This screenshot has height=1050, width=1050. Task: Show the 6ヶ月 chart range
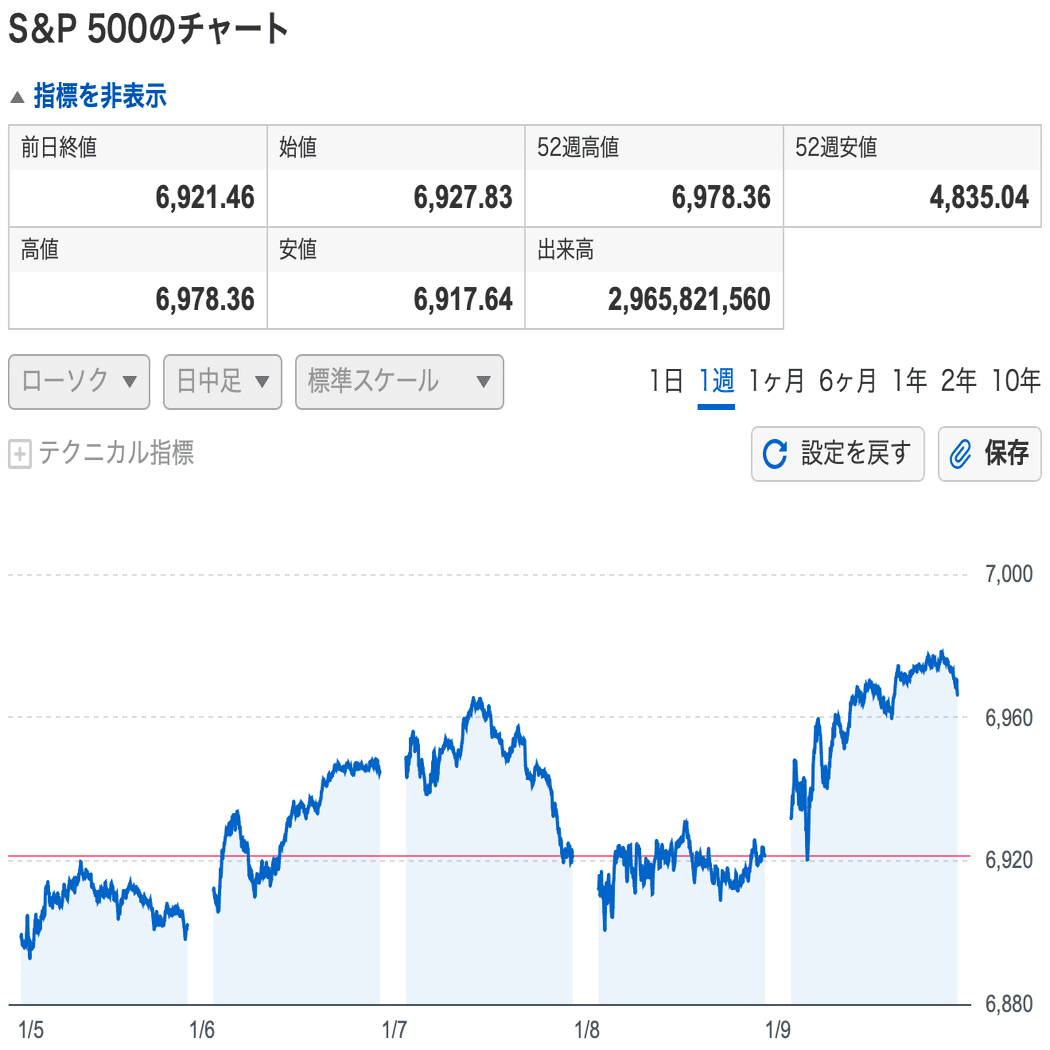[x=847, y=381]
